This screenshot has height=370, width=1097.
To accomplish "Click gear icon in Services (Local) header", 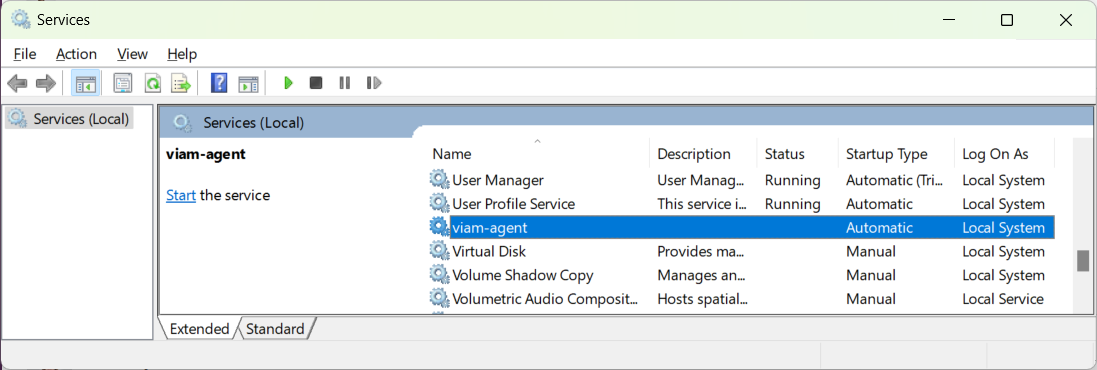I will tap(183, 123).
